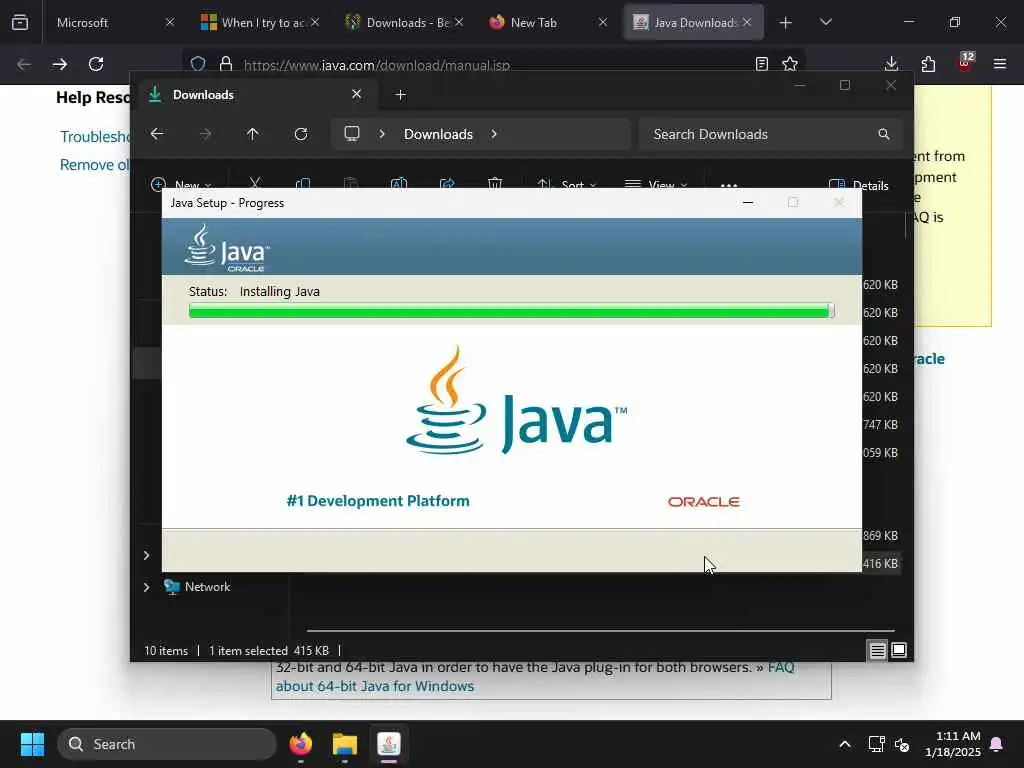The height and width of the screenshot is (768, 1024).
Task: Click the Search Downloads field
Action: [771, 134]
